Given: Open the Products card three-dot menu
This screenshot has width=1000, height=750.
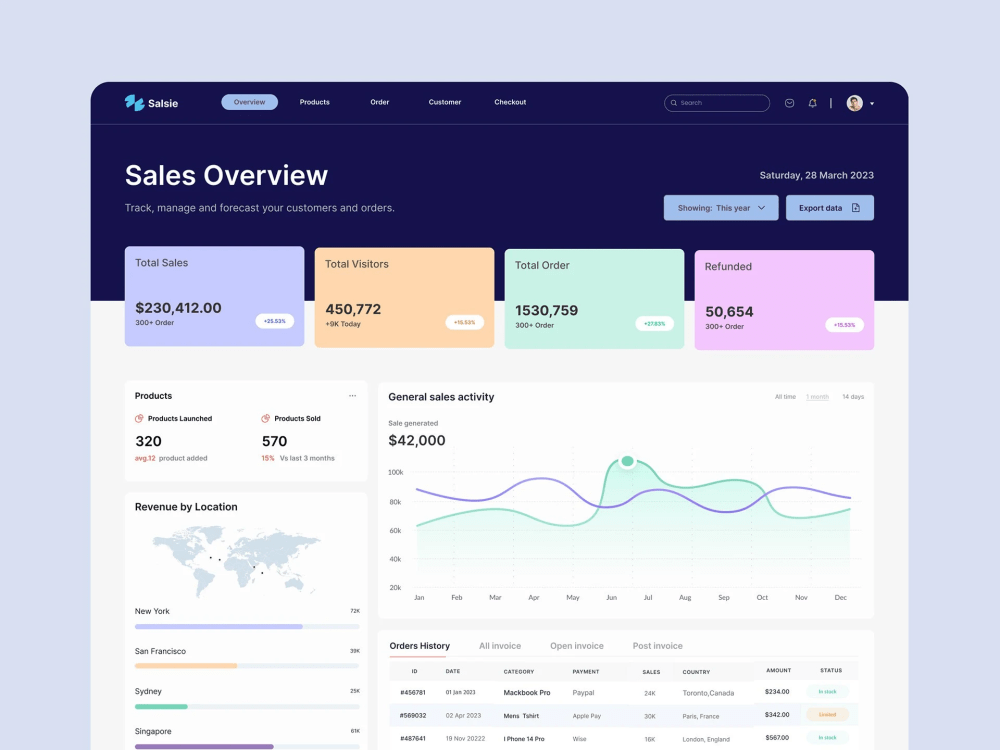Looking at the screenshot, I should 352,396.
